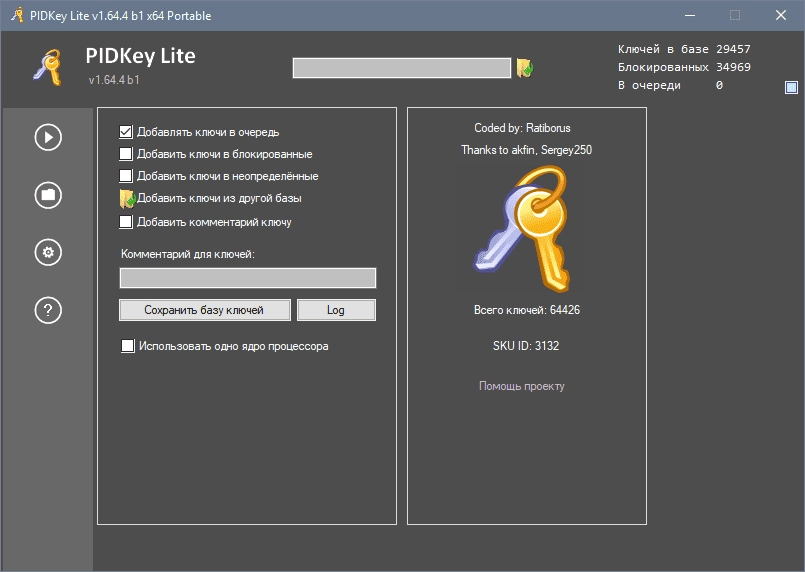This screenshot has width=805, height=572.
Task: Click 'В очереди 0' counter text
Action: (670, 85)
